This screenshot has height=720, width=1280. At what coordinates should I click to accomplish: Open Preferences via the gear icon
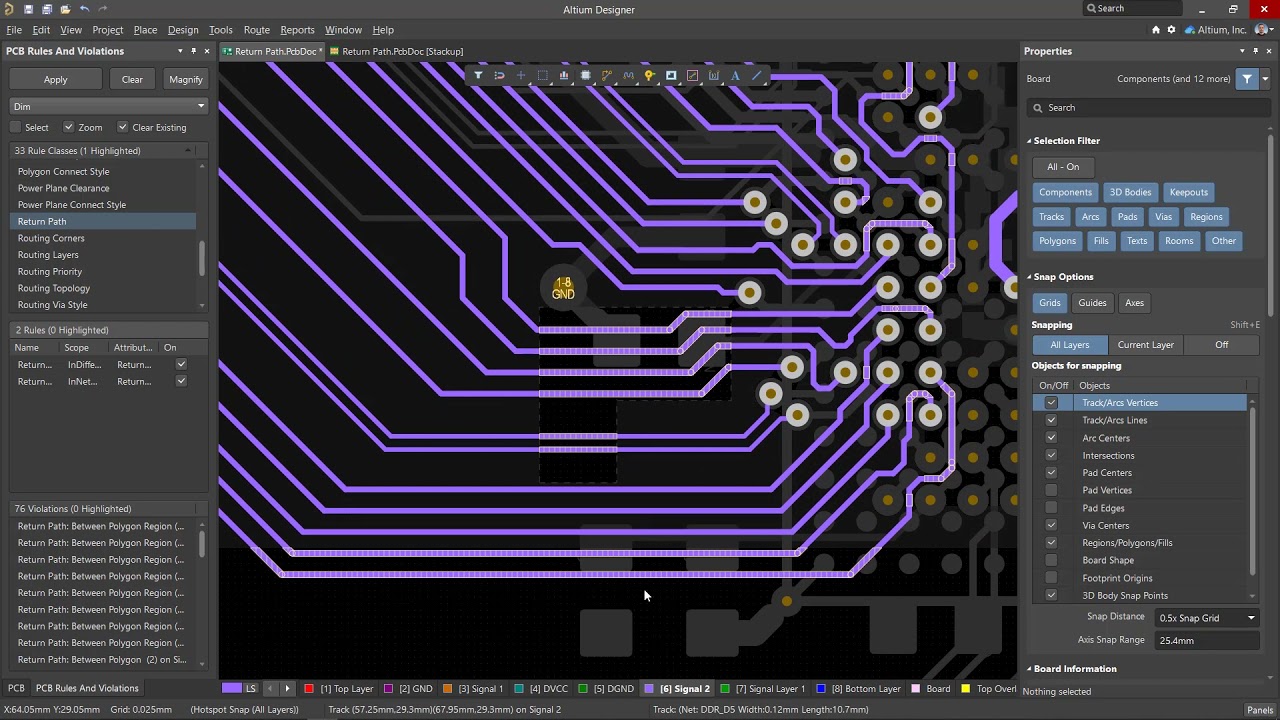coord(1172,30)
